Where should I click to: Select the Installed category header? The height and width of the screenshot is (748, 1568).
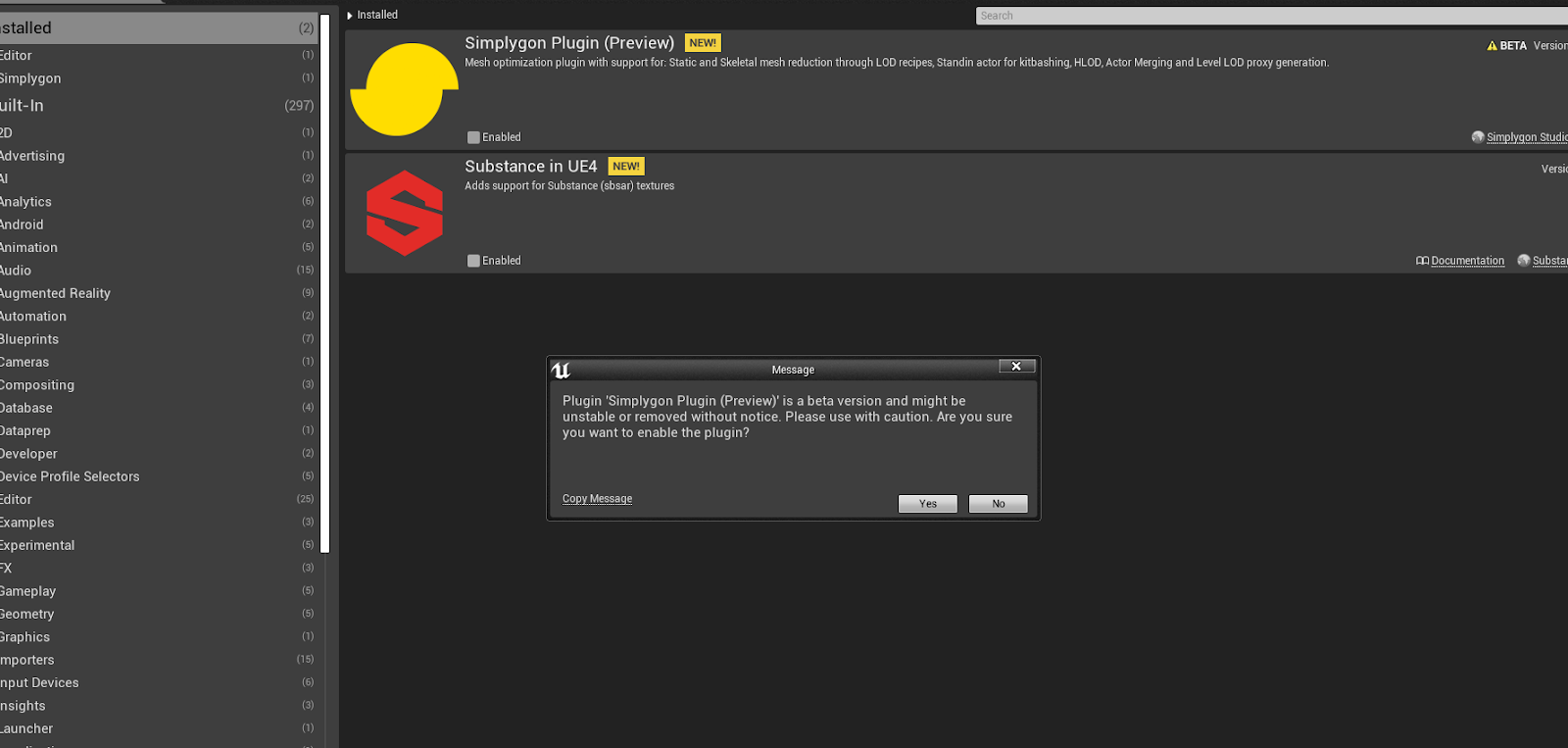(x=159, y=28)
